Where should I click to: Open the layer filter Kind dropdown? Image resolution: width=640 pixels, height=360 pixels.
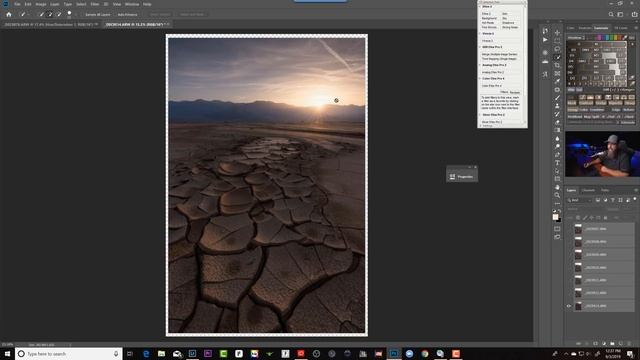579,200
